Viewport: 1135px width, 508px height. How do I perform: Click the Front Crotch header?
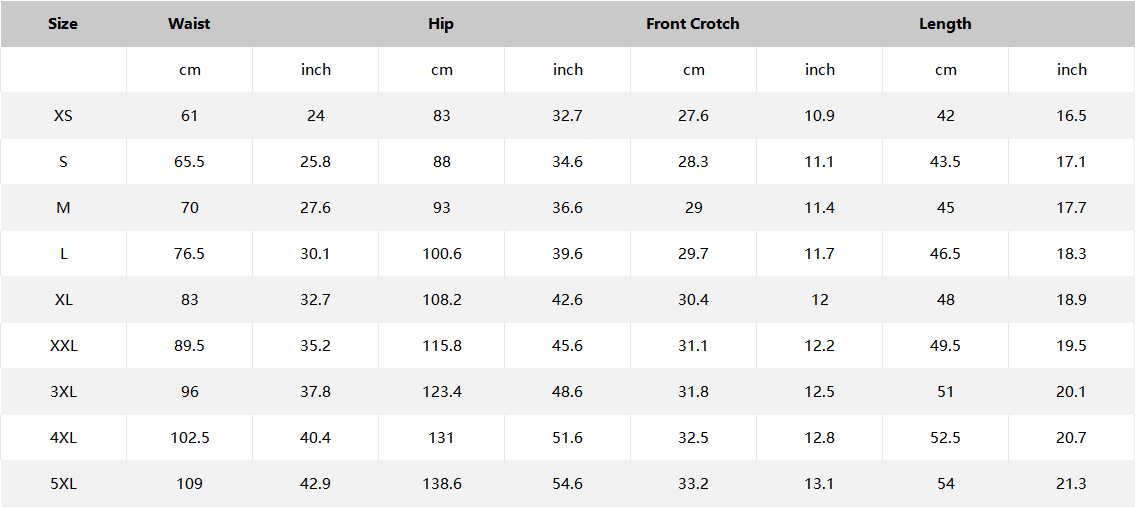[x=693, y=24]
